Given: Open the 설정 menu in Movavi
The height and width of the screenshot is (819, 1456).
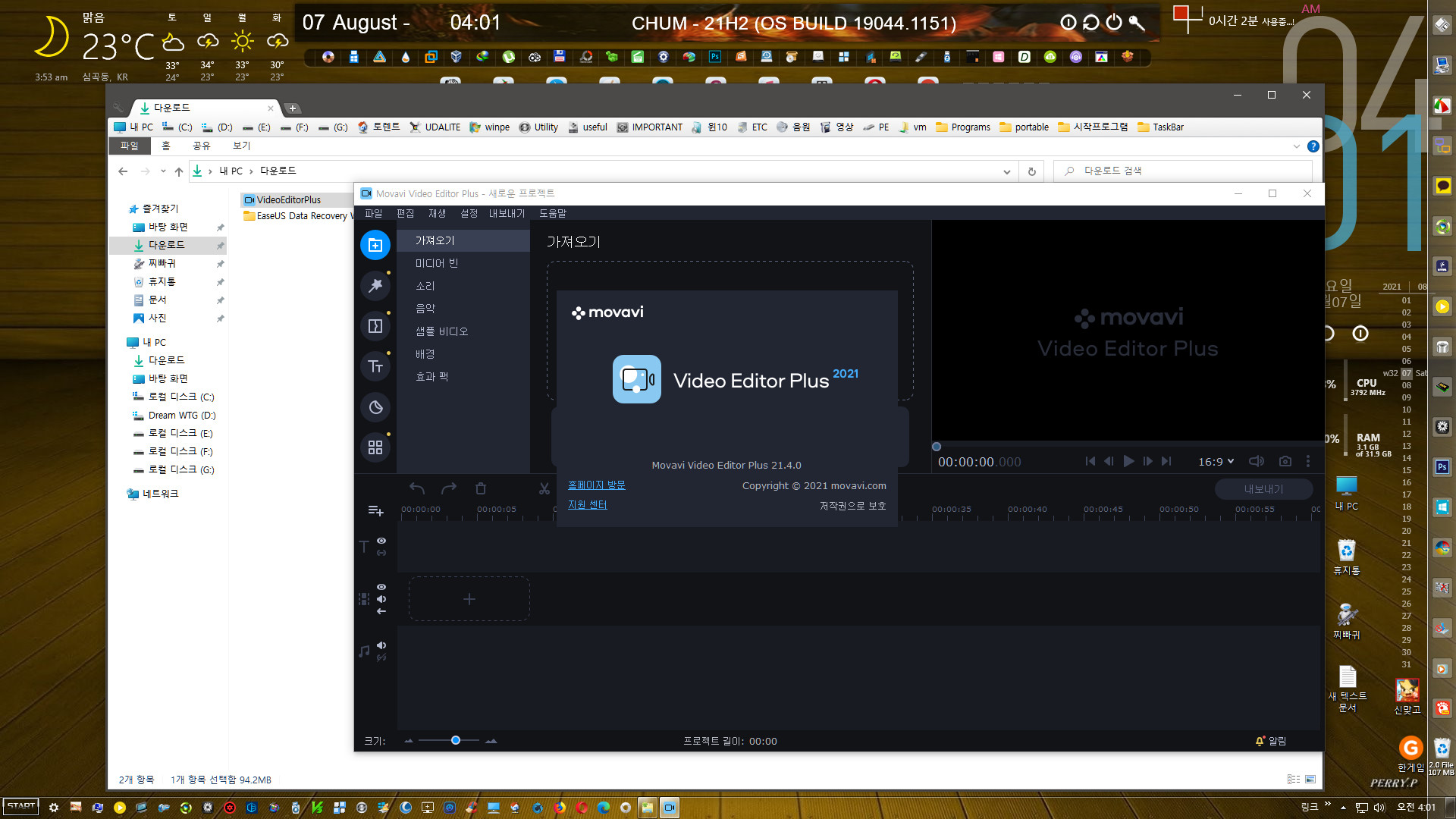Looking at the screenshot, I should pyautogui.click(x=469, y=213).
